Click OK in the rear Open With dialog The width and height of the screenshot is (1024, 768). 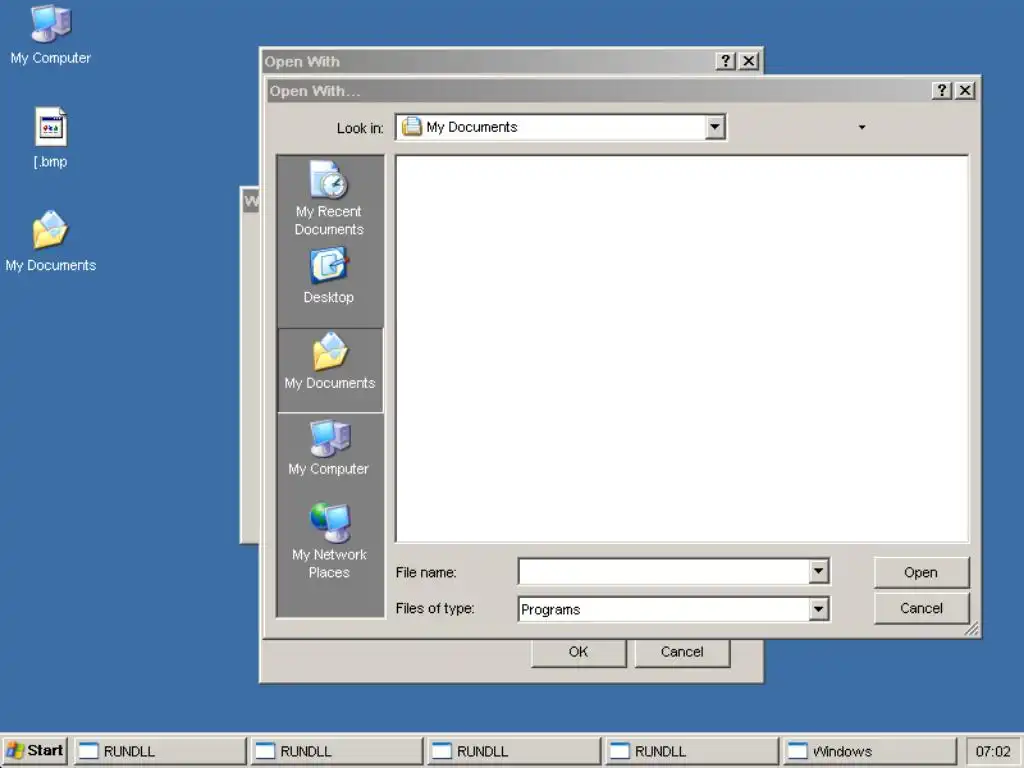(578, 652)
